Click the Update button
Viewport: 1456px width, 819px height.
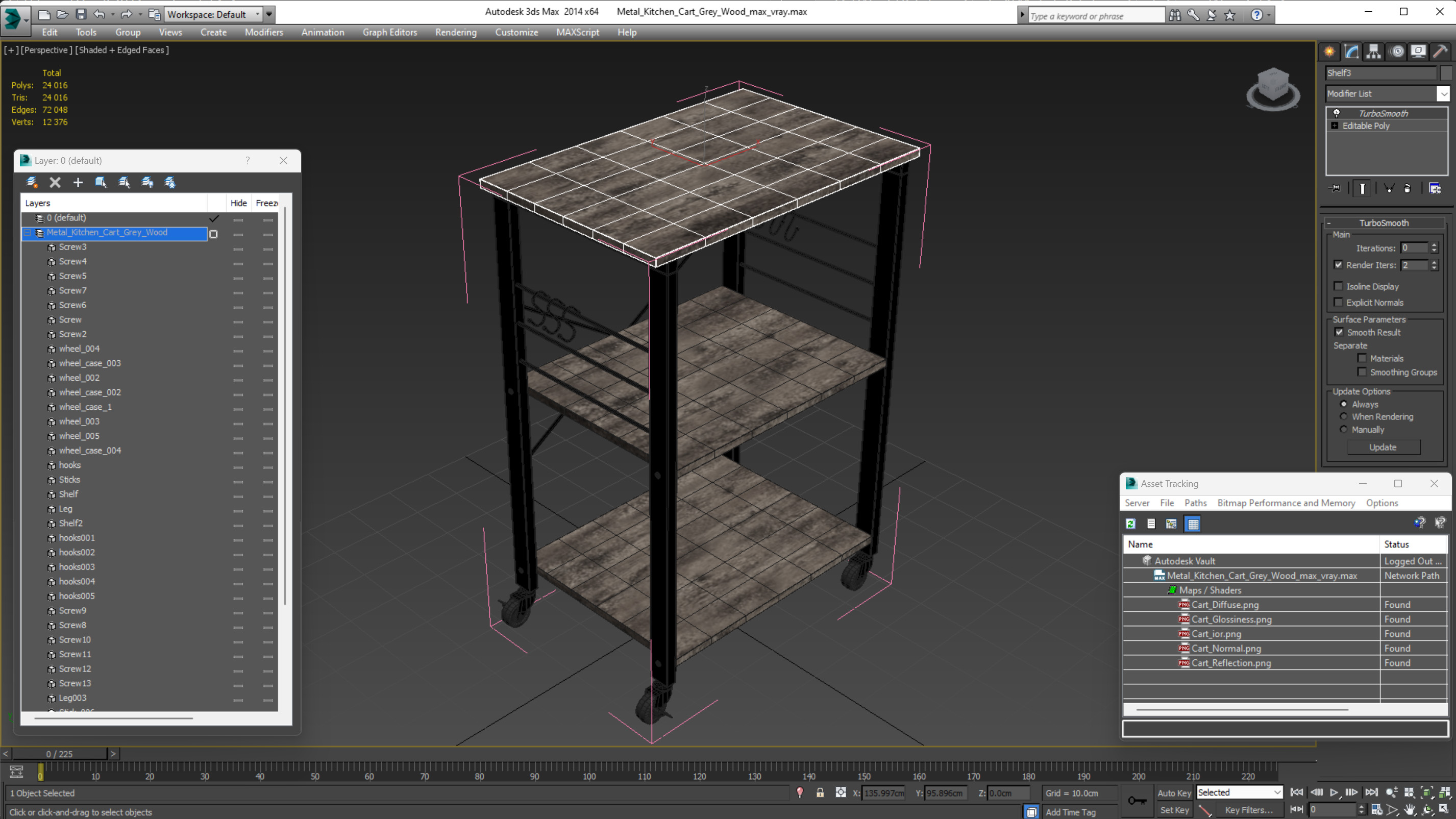click(x=1383, y=447)
